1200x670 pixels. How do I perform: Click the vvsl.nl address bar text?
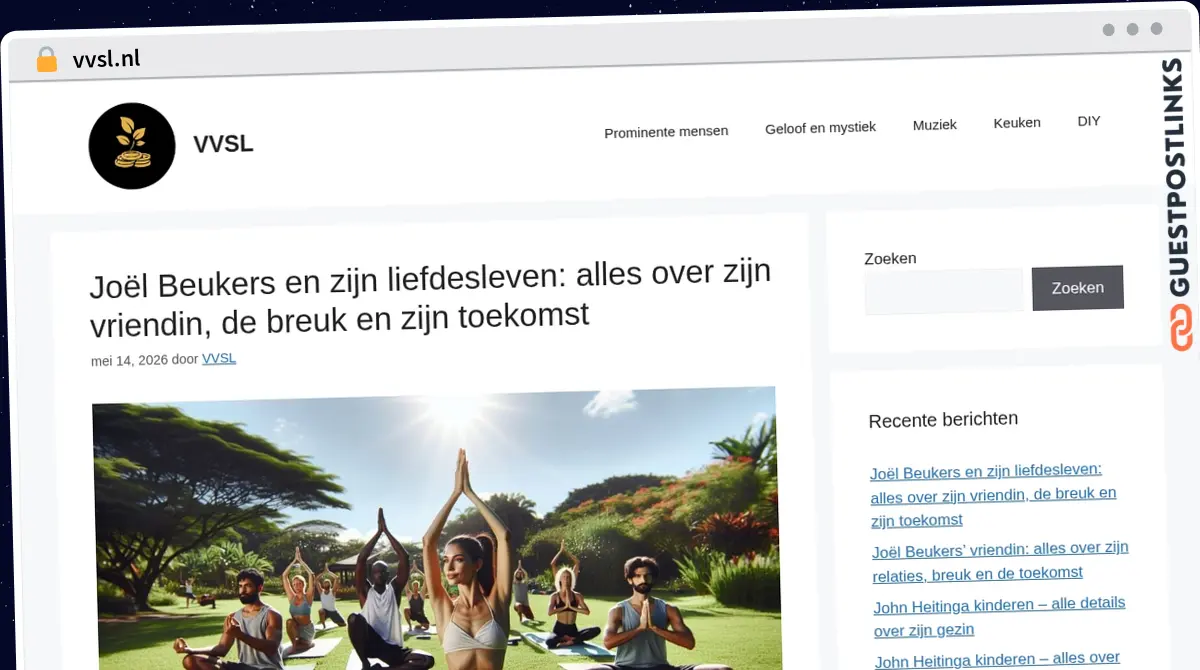[x=106, y=59]
